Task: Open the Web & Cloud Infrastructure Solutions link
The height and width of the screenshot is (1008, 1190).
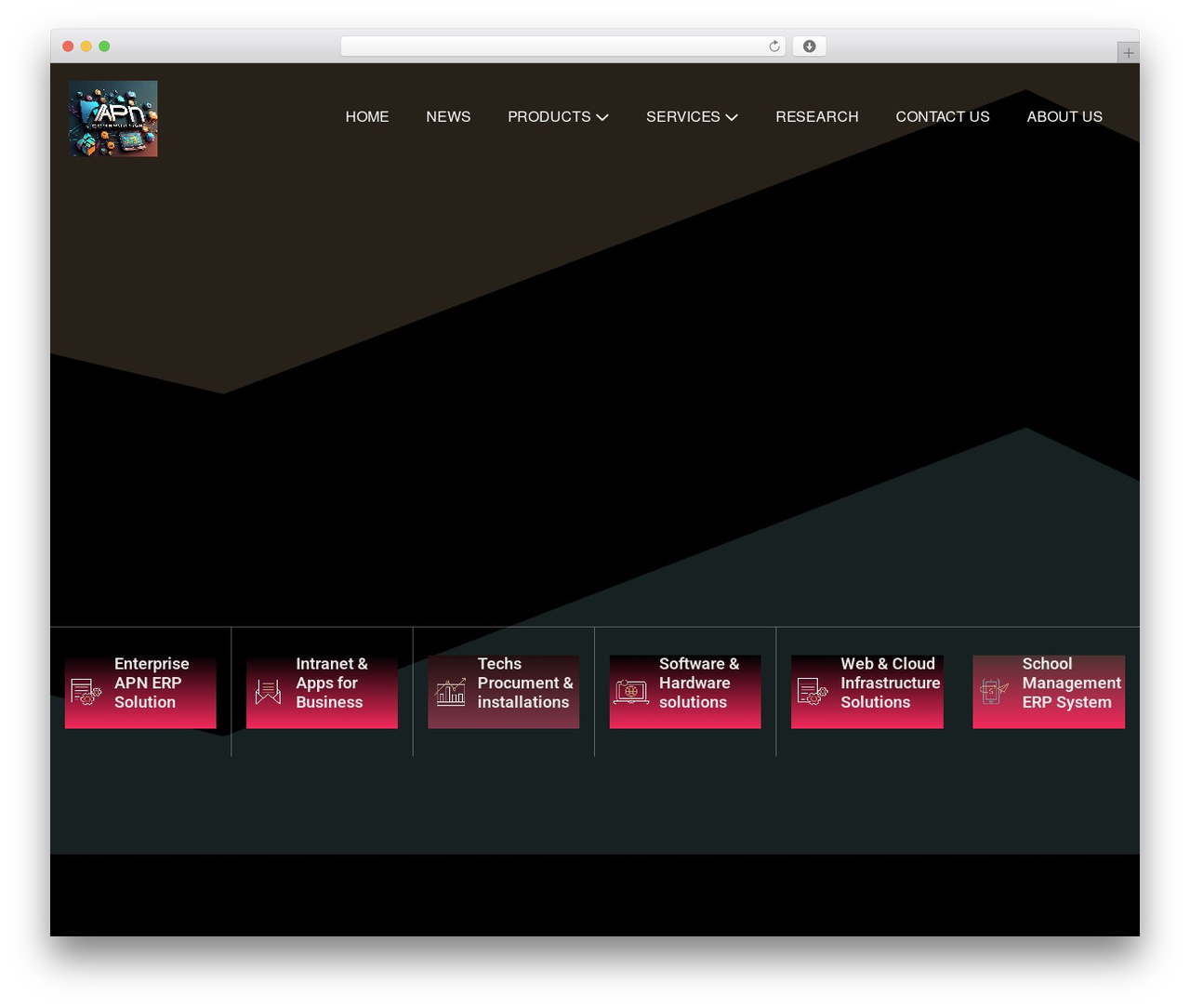Action: click(891, 683)
